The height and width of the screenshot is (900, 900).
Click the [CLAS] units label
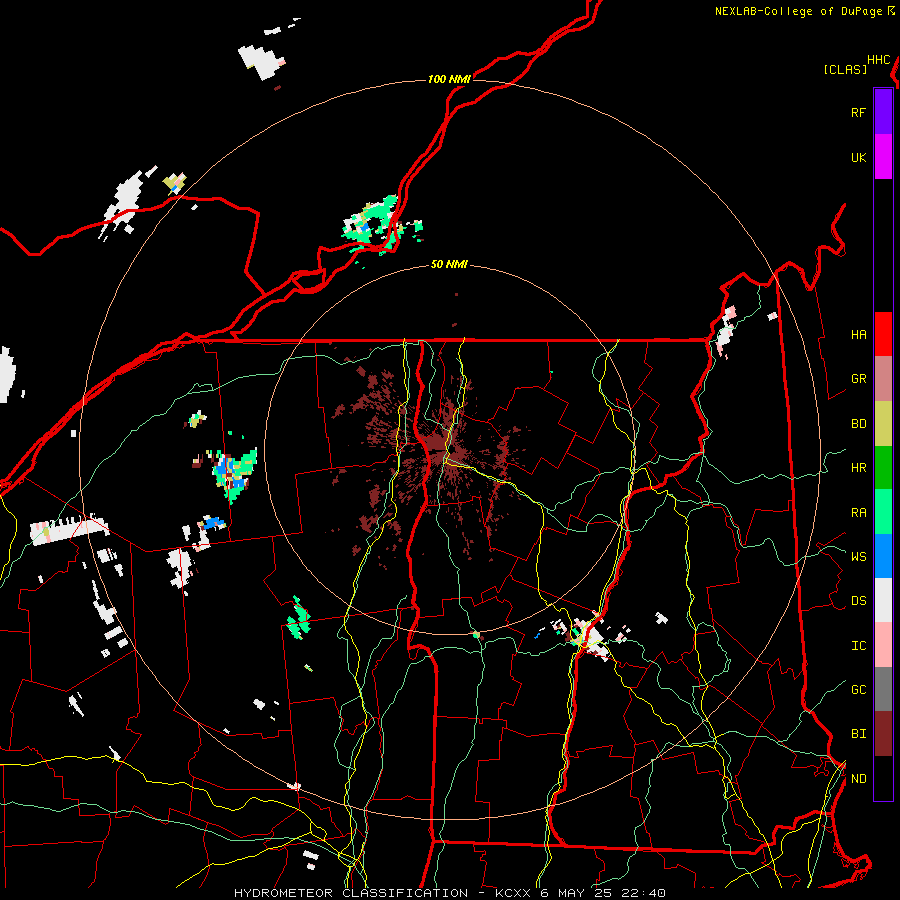coord(845,69)
